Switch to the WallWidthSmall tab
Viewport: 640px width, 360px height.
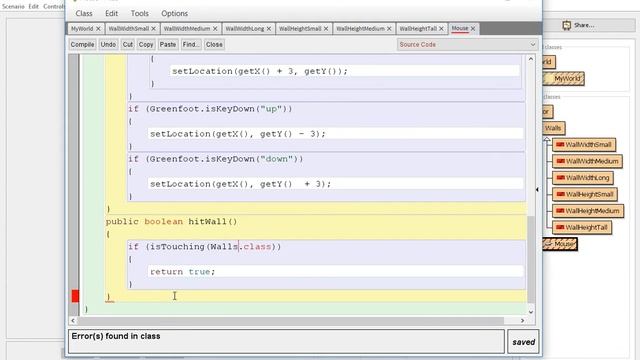pyautogui.click(x=129, y=29)
